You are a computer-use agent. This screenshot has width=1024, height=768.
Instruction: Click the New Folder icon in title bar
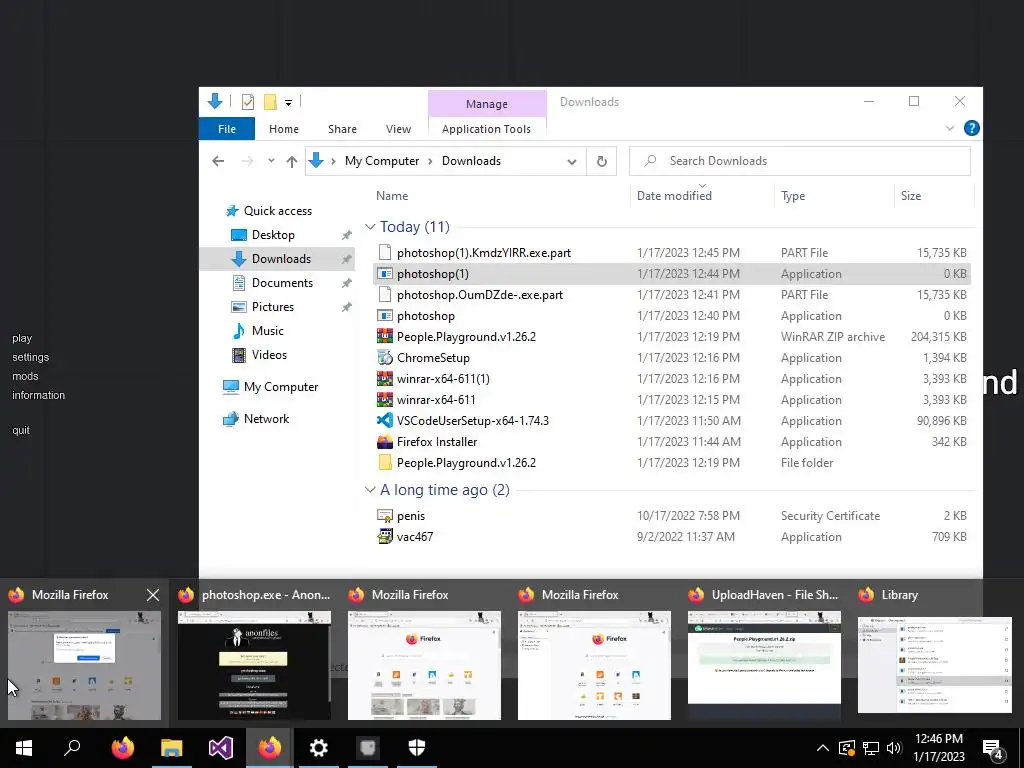click(x=270, y=102)
